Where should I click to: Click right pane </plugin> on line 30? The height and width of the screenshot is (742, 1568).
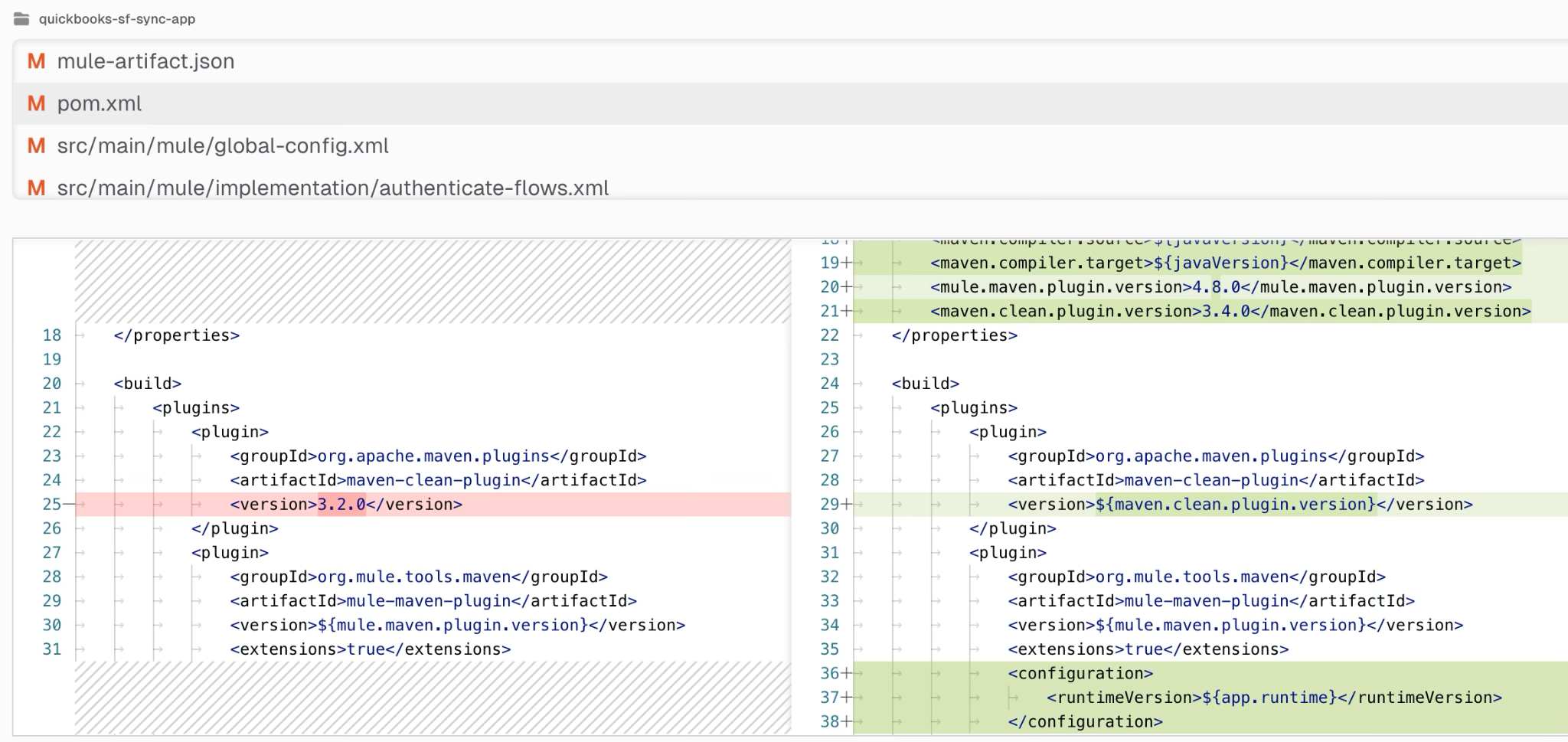pyautogui.click(x=1013, y=528)
